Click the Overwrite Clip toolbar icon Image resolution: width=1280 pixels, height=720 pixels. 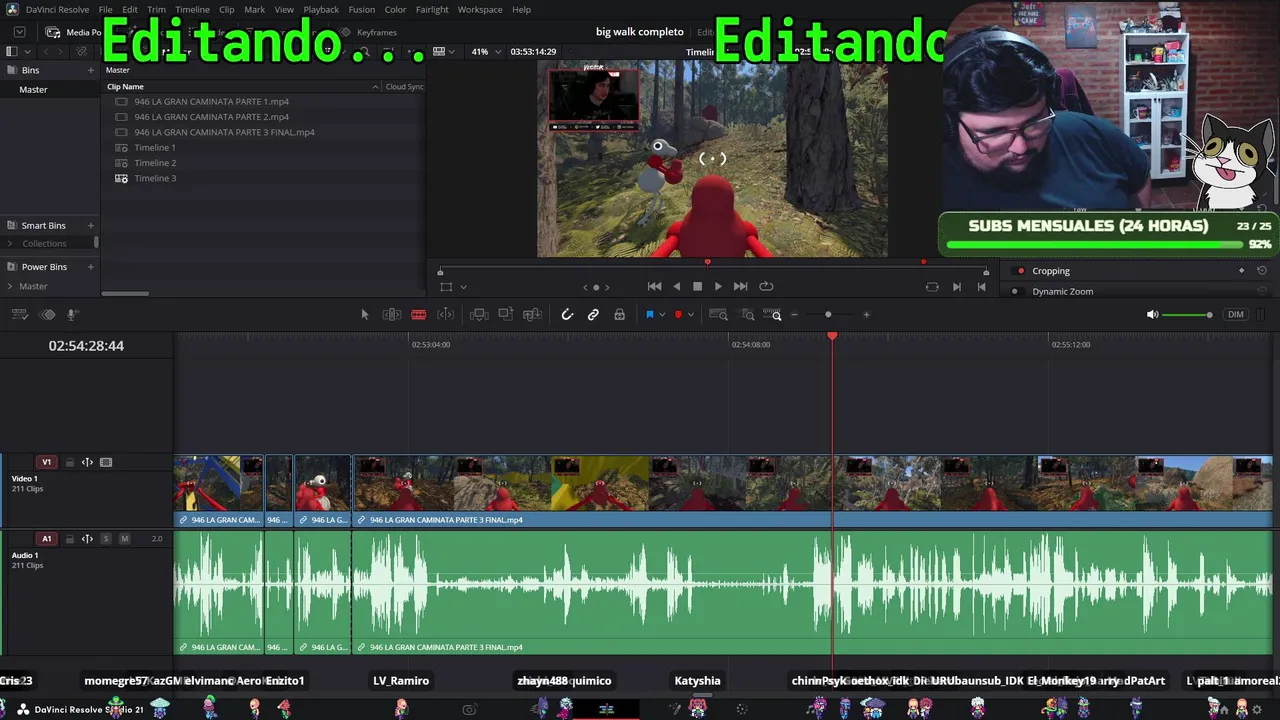point(506,315)
